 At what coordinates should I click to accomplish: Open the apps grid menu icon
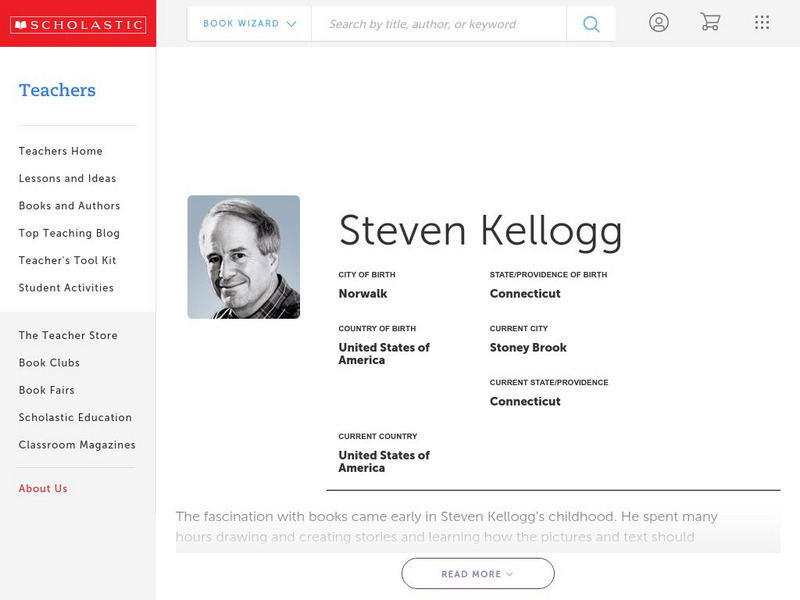coord(762,23)
